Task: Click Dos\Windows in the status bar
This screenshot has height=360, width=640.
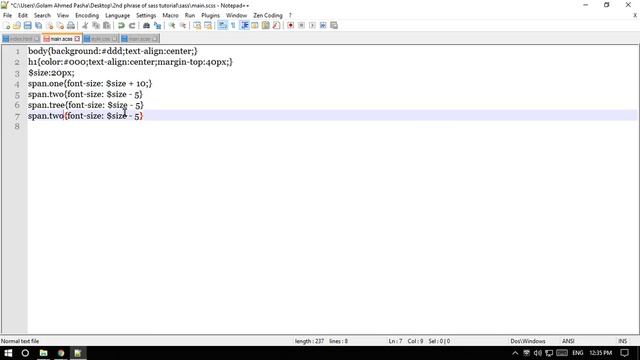Action: coord(528,341)
